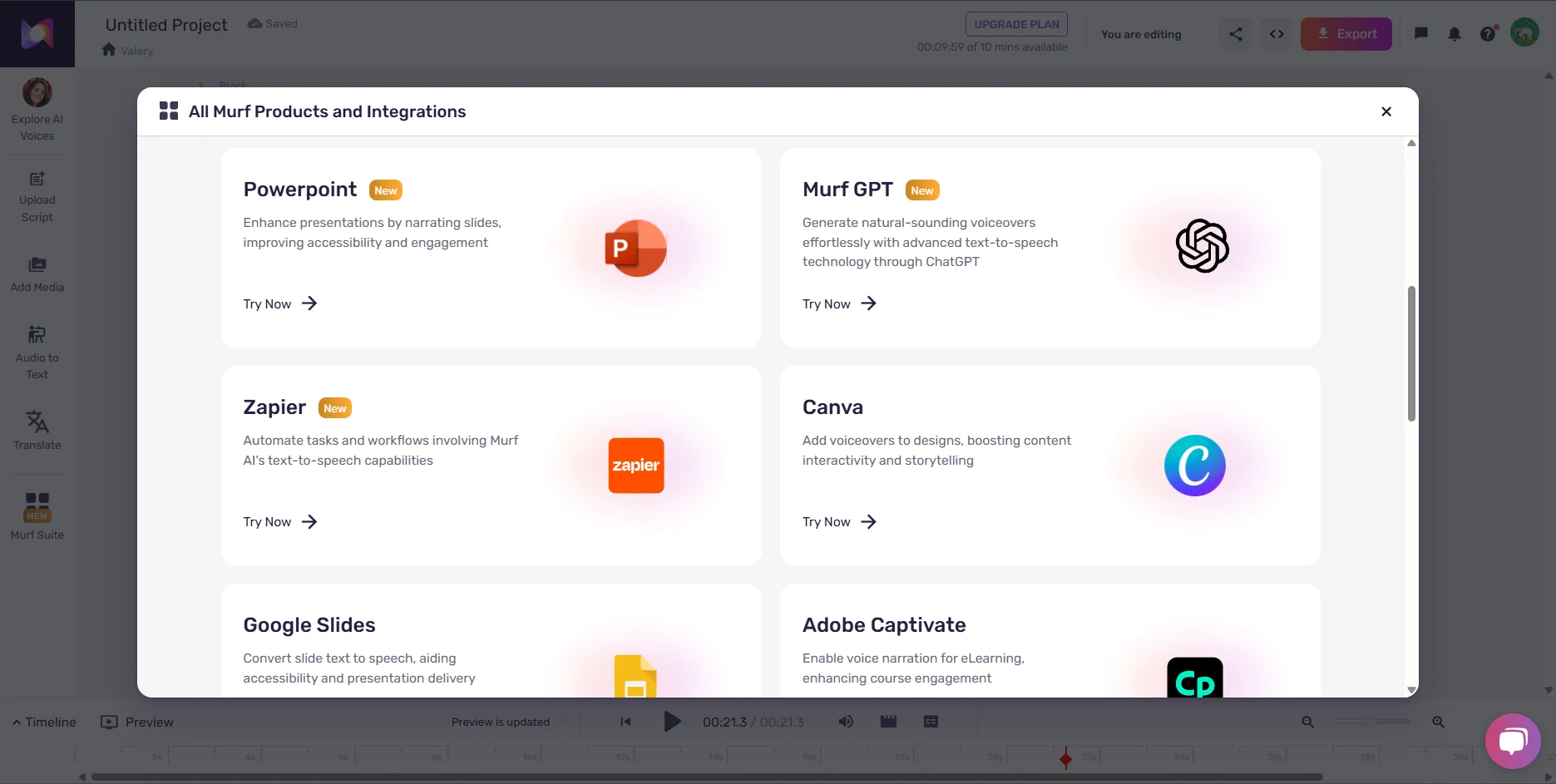Open the chat support bubble
Viewport: 1556px width, 784px height.
(x=1513, y=741)
